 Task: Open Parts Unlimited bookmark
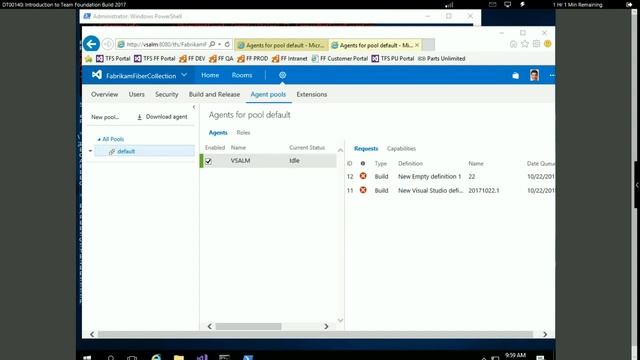click(441, 58)
